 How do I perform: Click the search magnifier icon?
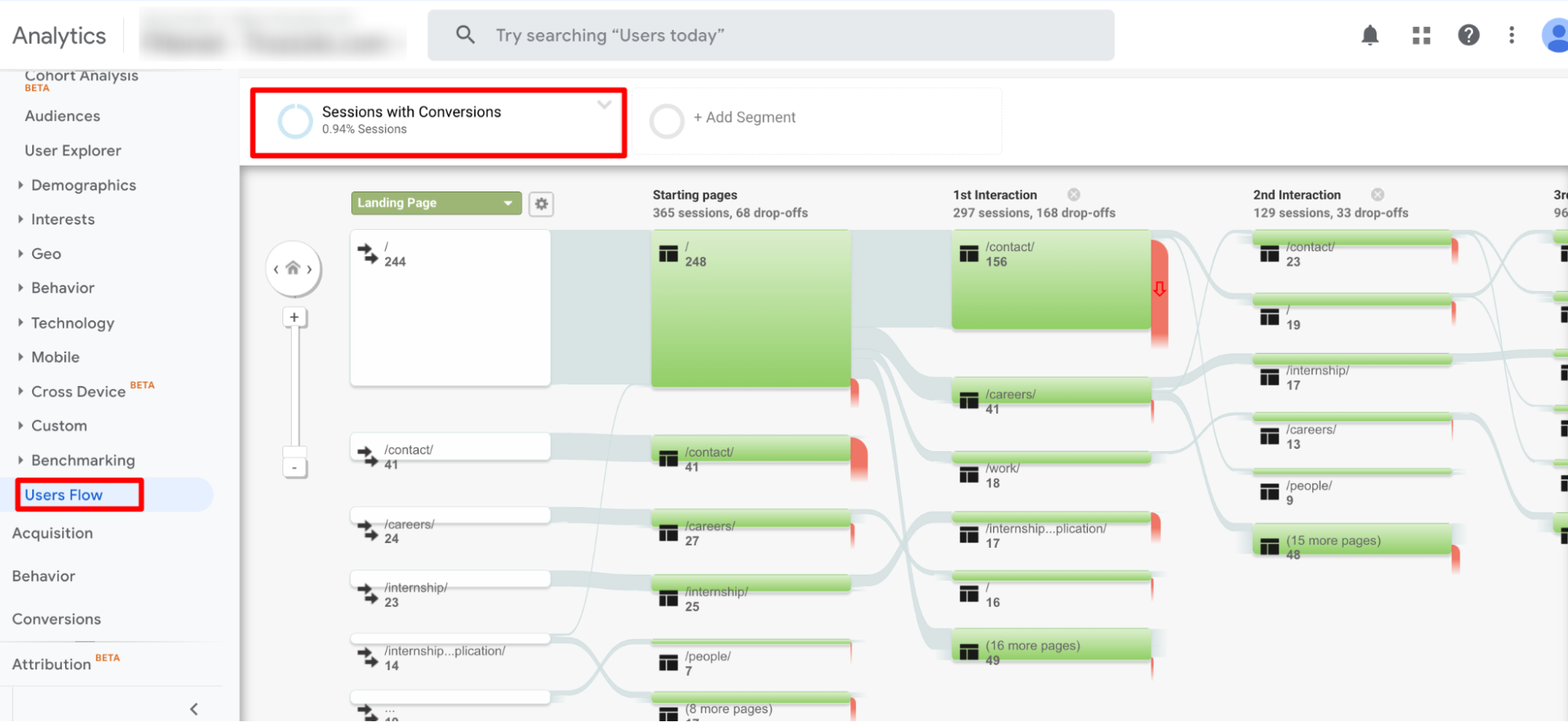pyautogui.click(x=464, y=35)
